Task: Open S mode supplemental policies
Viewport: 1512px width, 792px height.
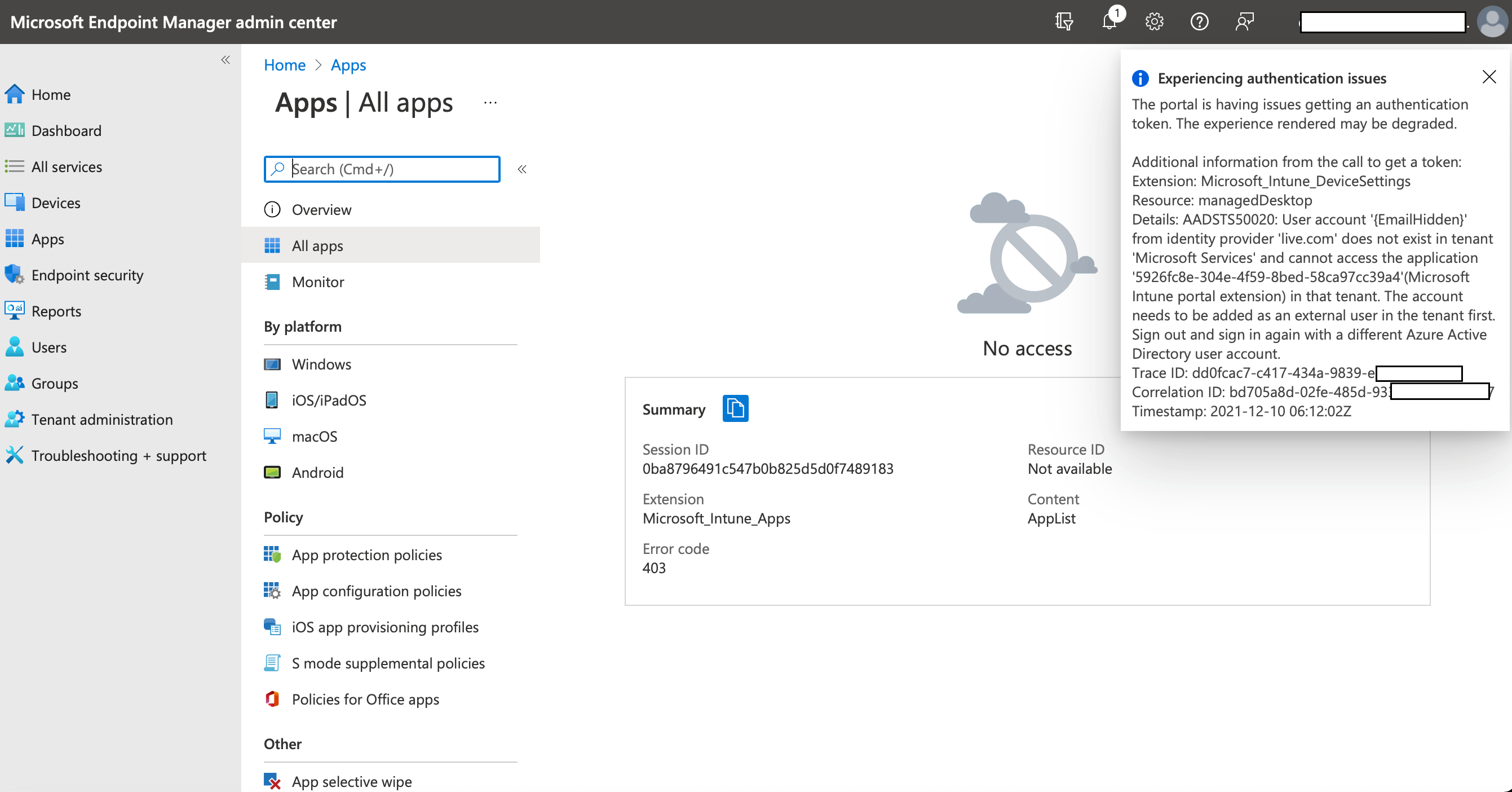Action: coord(390,663)
